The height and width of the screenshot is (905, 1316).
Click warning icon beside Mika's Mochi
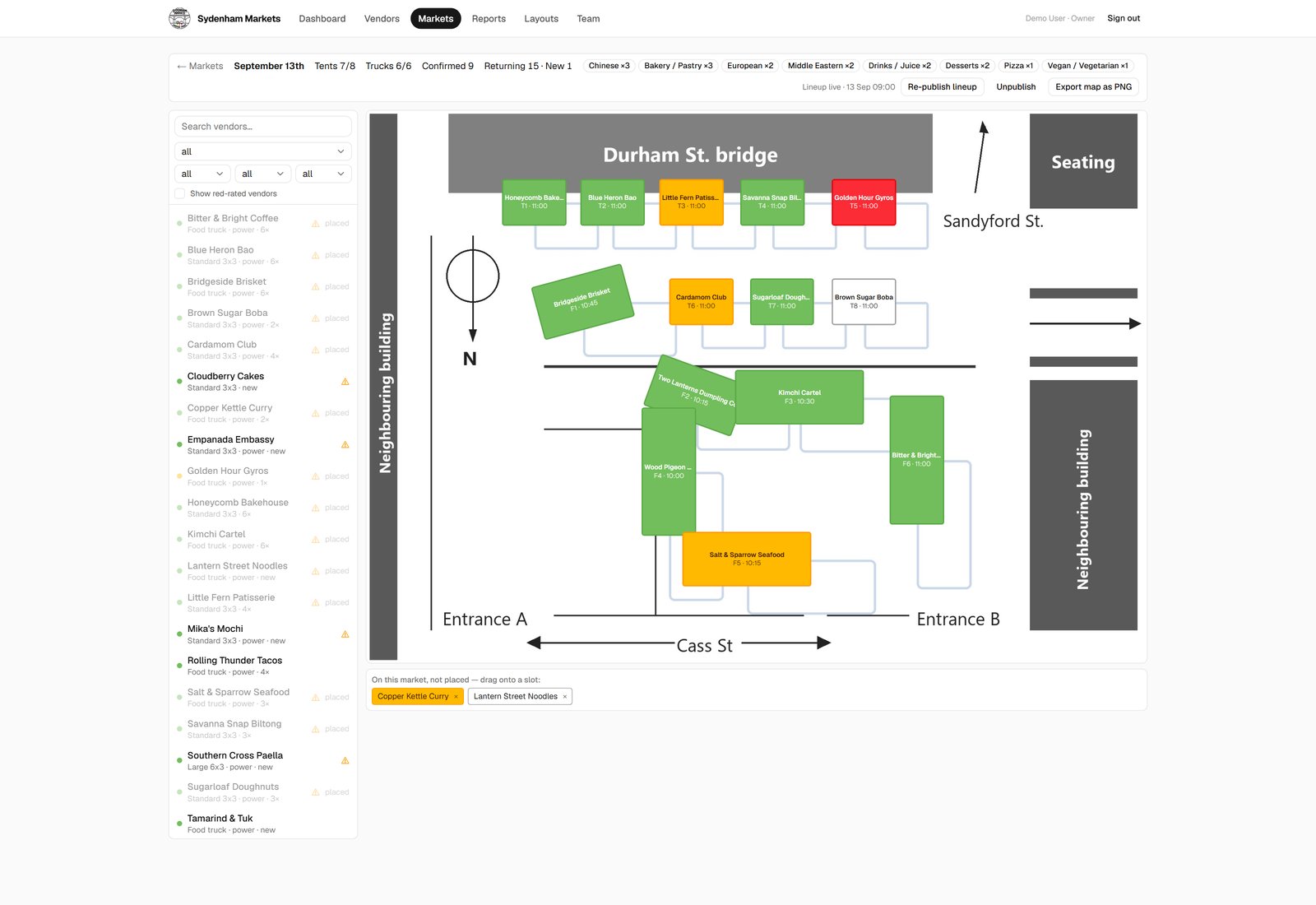pyautogui.click(x=345, y=634)
